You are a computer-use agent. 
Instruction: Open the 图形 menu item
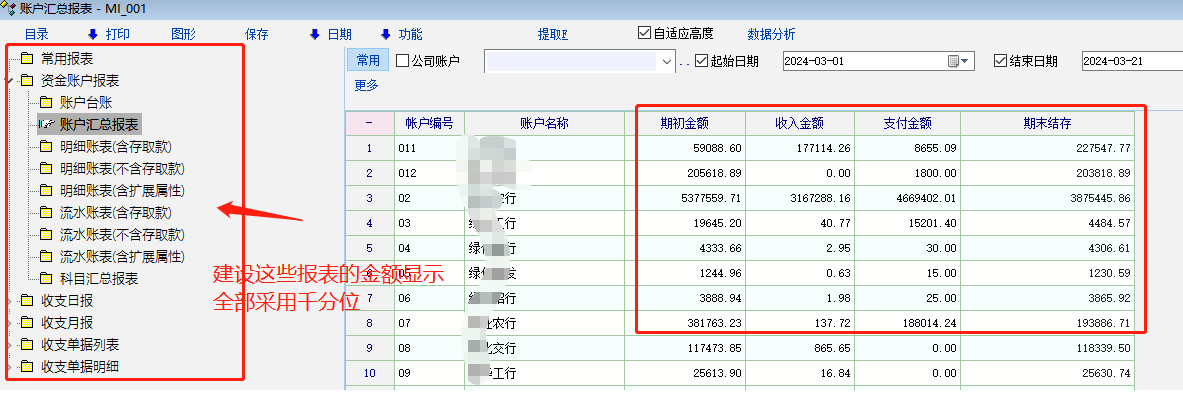(x=183, y=34)
